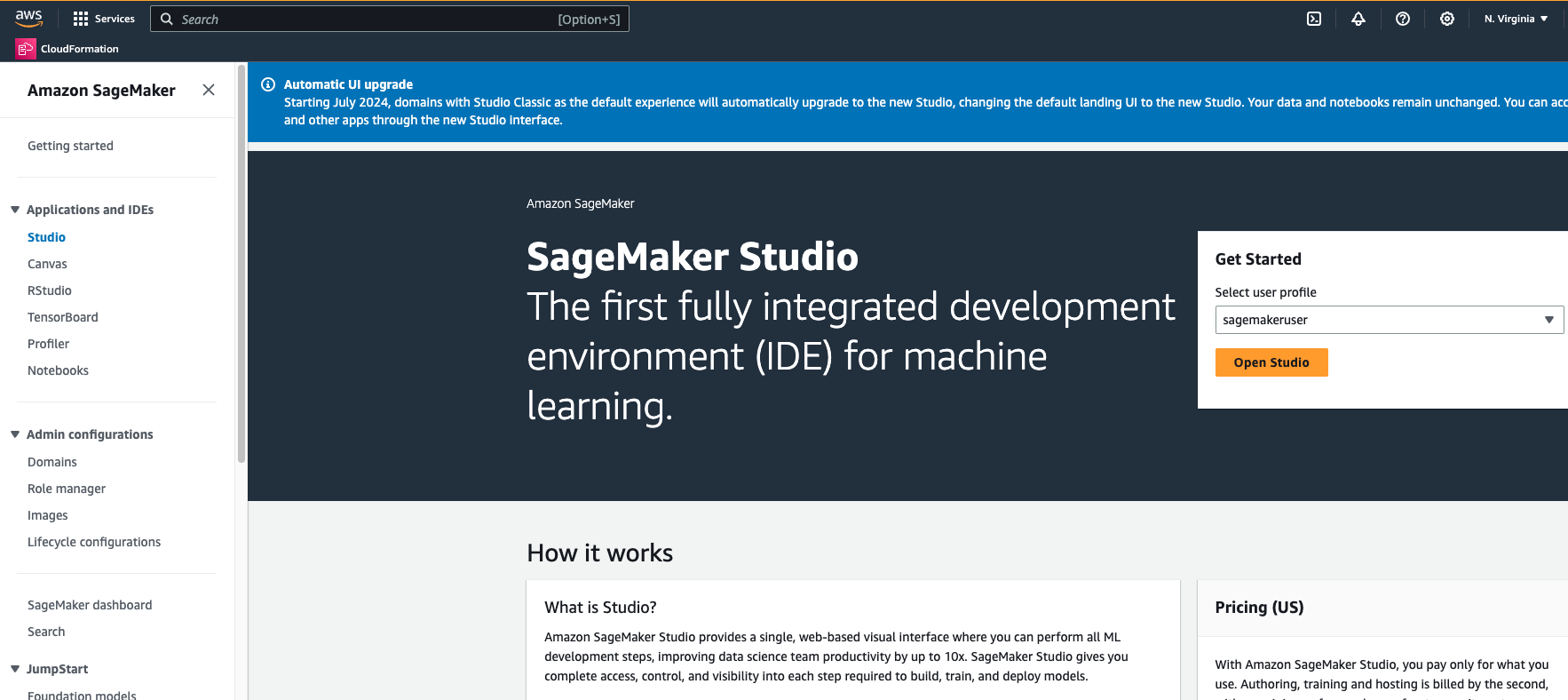Collapse the Admin configurations section

pos(15,434)
